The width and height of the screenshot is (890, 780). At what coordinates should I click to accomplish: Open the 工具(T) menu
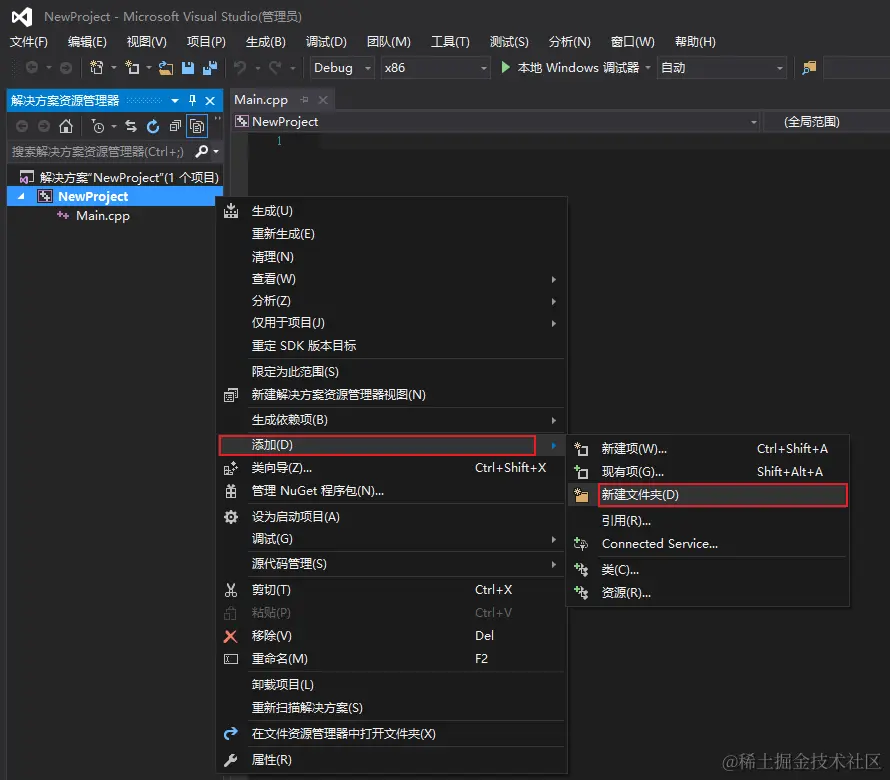coord(450,41)
